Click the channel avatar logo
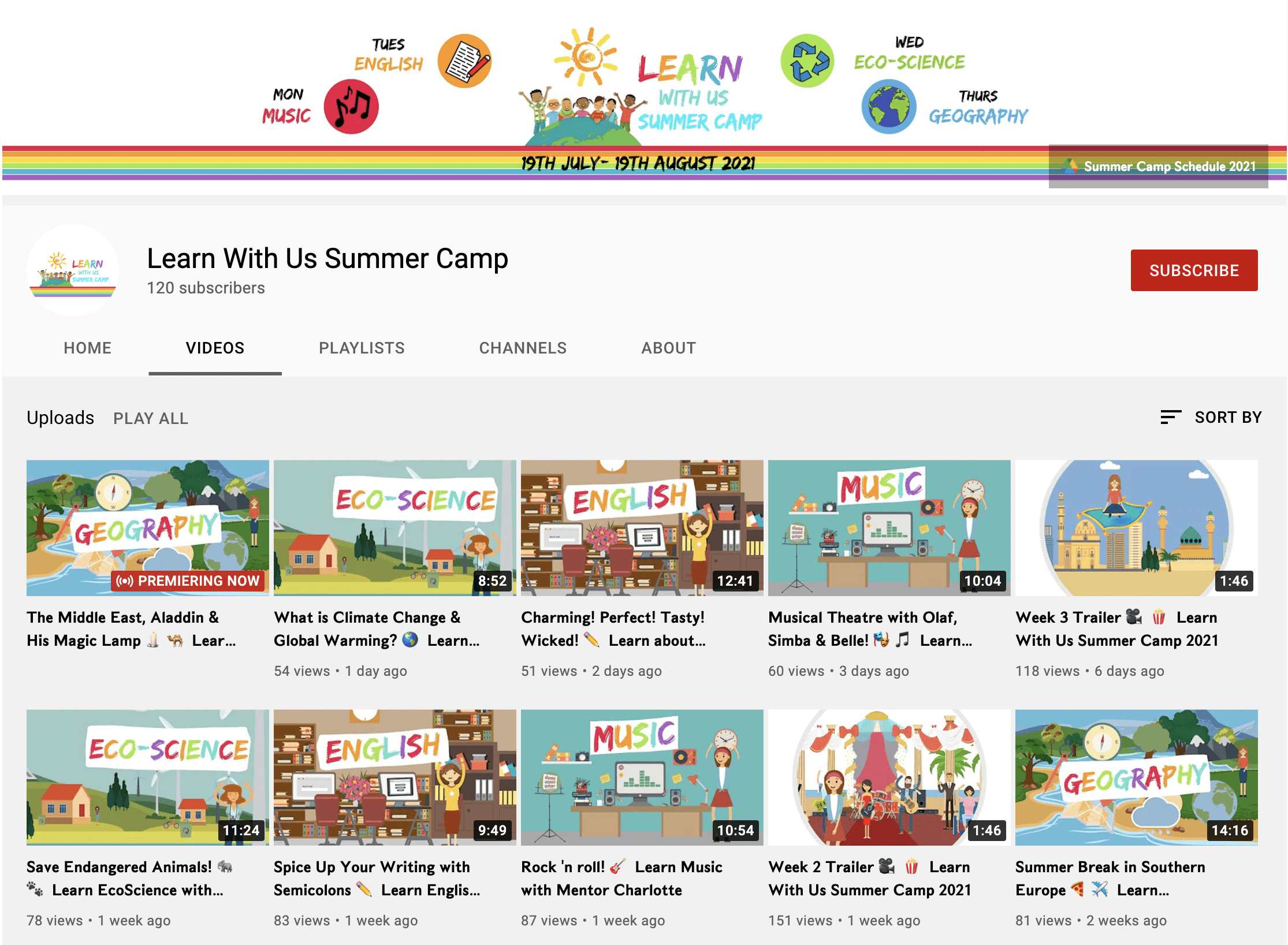 [73, 270]
